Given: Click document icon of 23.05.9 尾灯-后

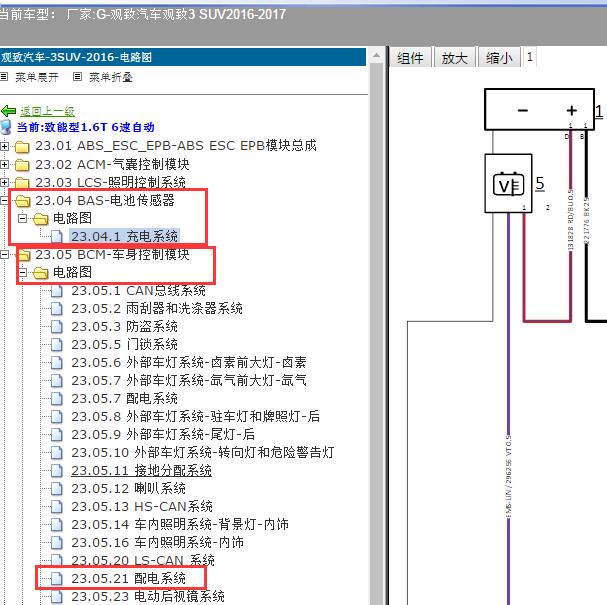Looking at the screenshot, I should coord(57,435).
